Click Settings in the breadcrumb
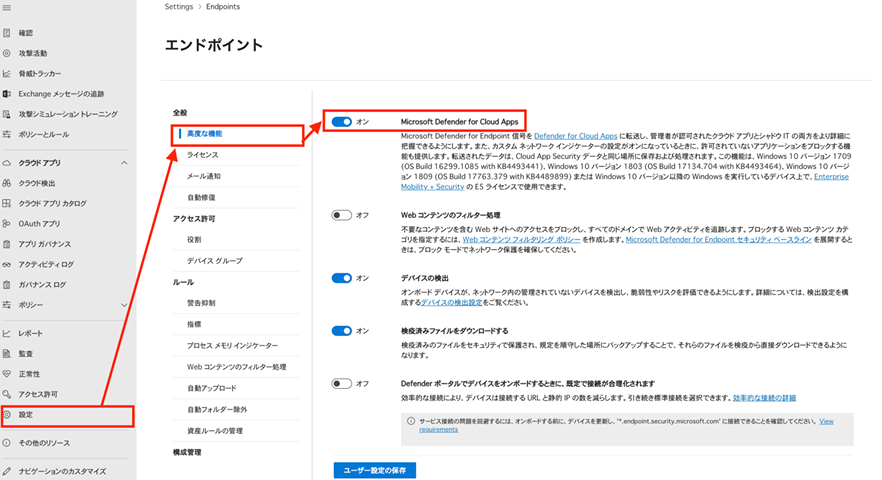This screenshot has width=882, height=480. (x=178, y=7)
